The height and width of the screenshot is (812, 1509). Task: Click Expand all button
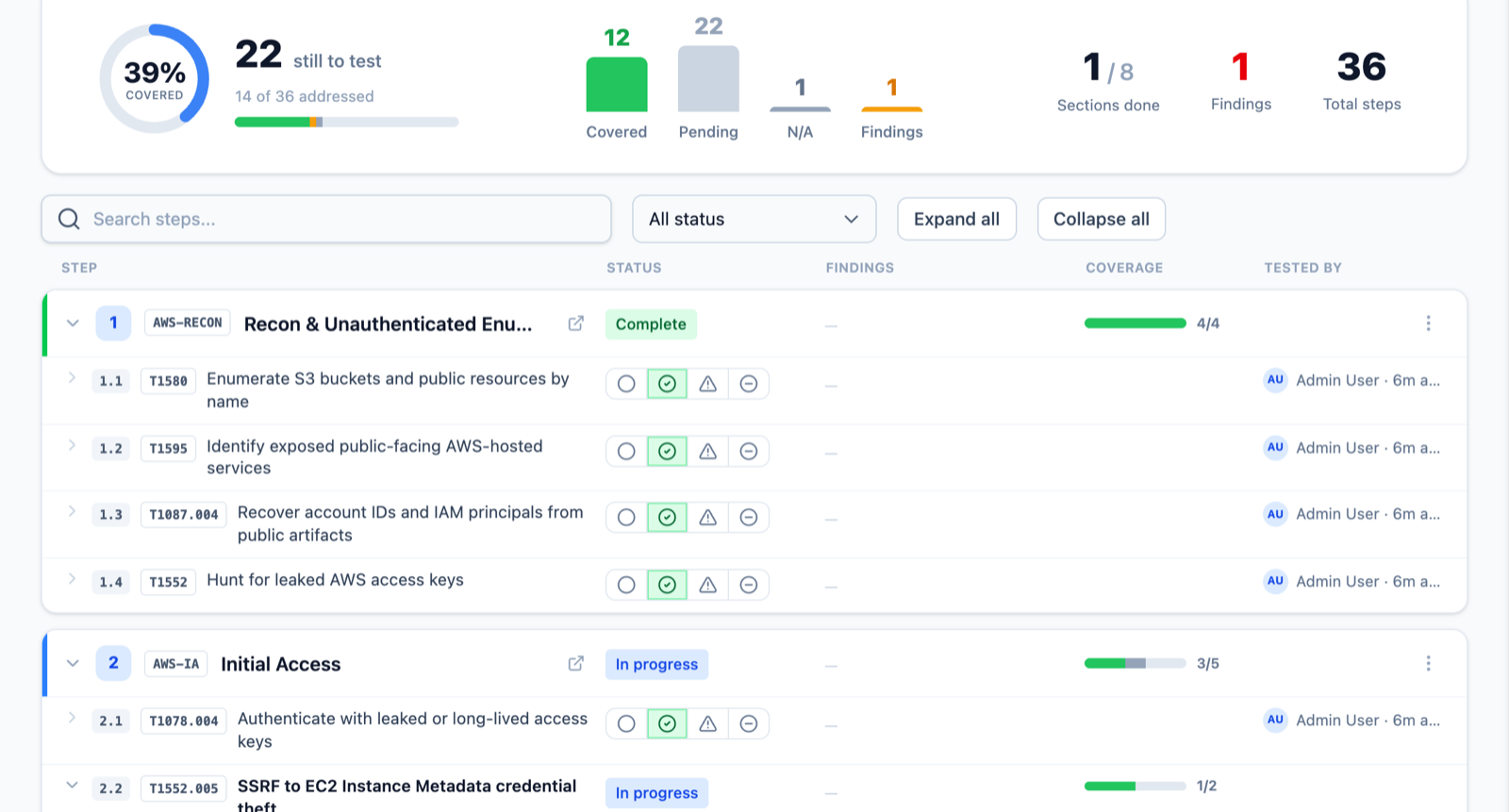coord(956,219)
